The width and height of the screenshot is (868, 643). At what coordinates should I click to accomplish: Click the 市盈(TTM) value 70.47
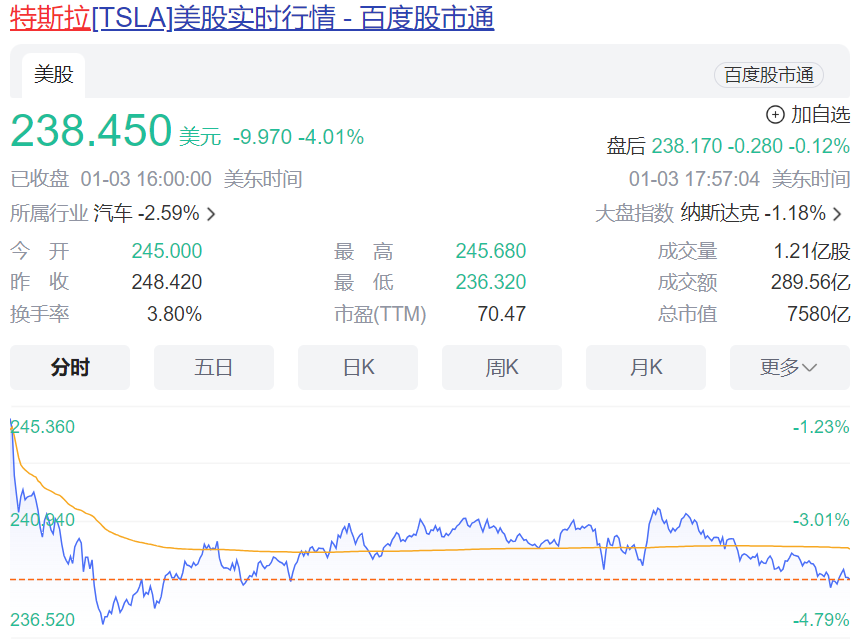501,314
